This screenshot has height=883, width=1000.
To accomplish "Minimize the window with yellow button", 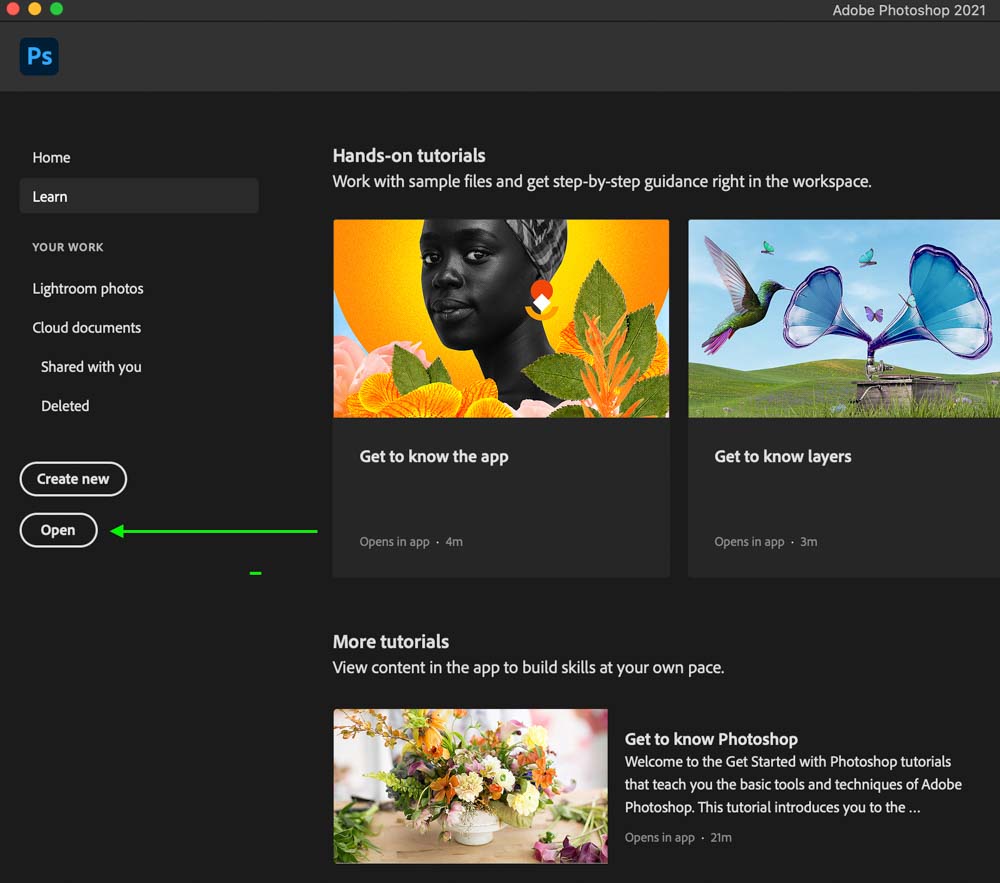I will click(x=34, y=9).
